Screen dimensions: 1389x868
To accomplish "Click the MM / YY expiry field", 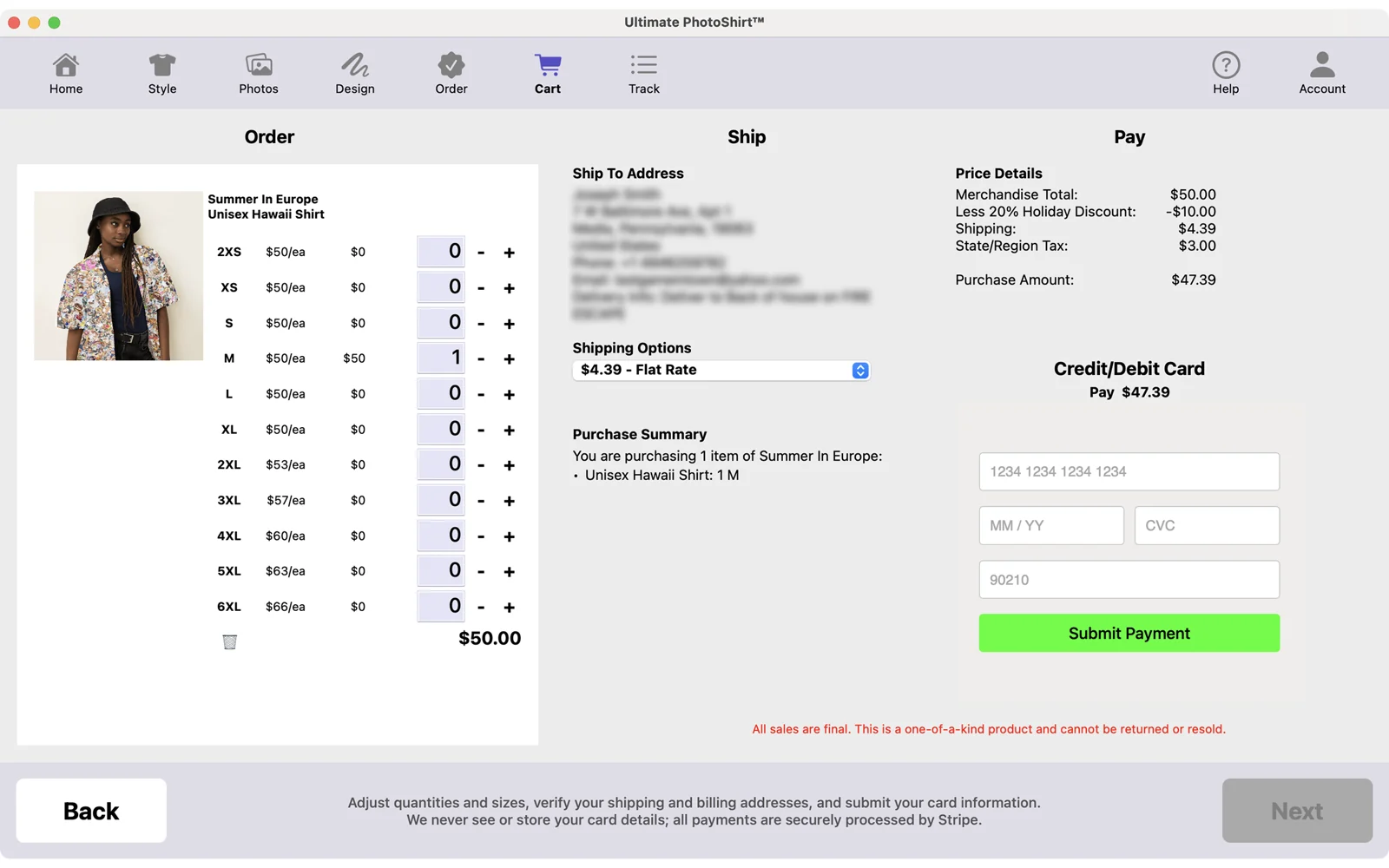I will pos(1051,526).
